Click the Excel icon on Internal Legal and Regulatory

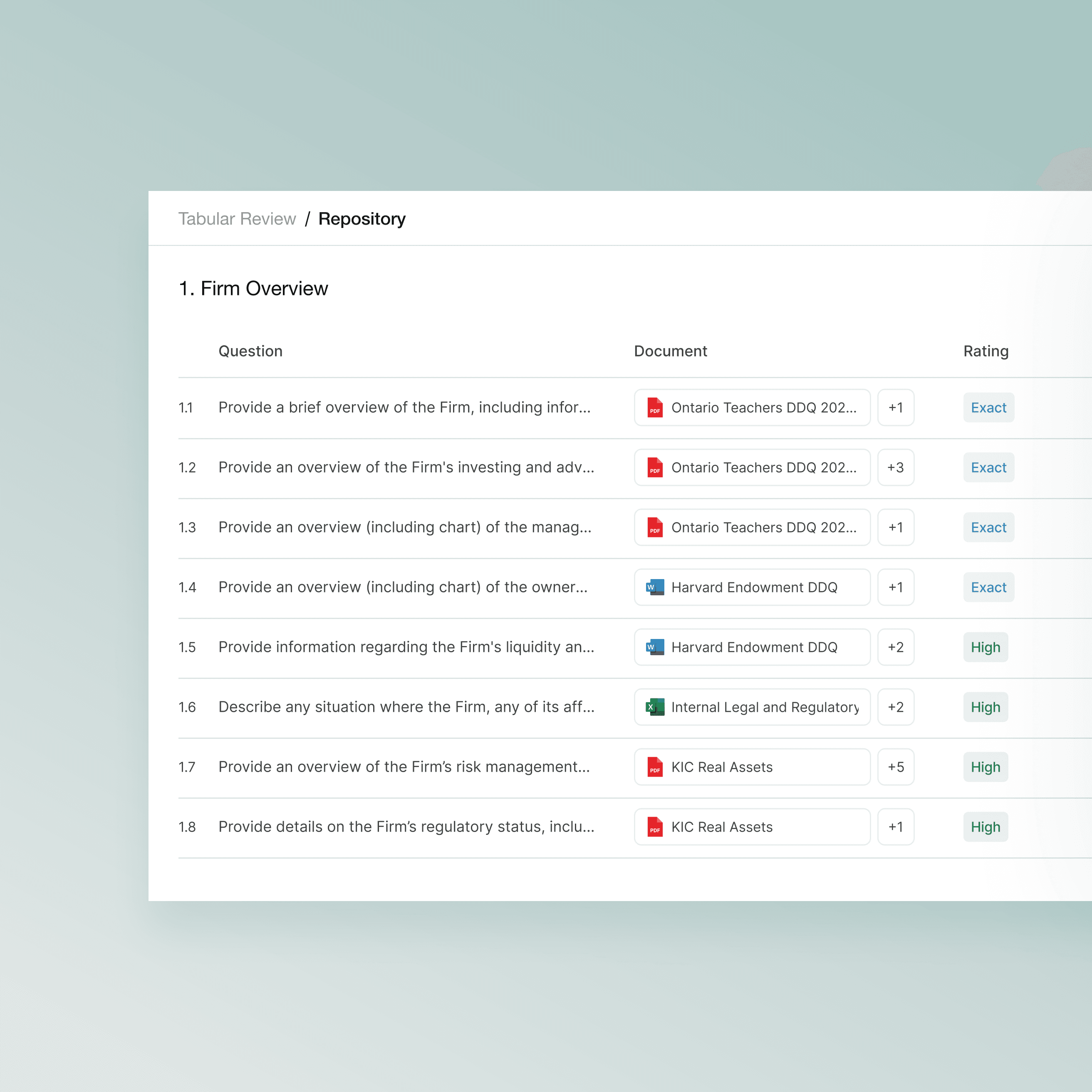[x=654, y=707]
